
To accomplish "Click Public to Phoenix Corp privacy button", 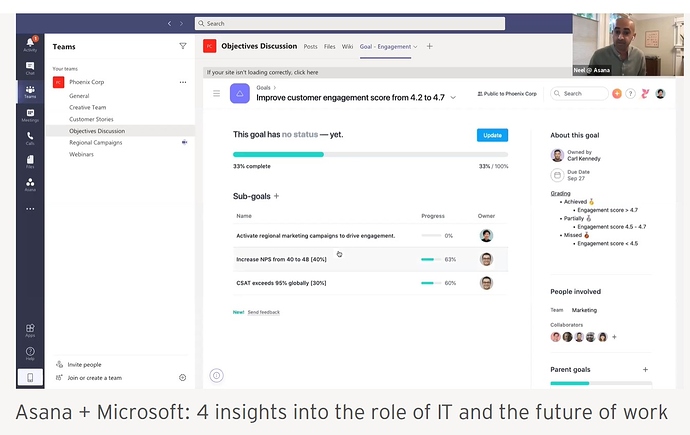I will (507, 94).
